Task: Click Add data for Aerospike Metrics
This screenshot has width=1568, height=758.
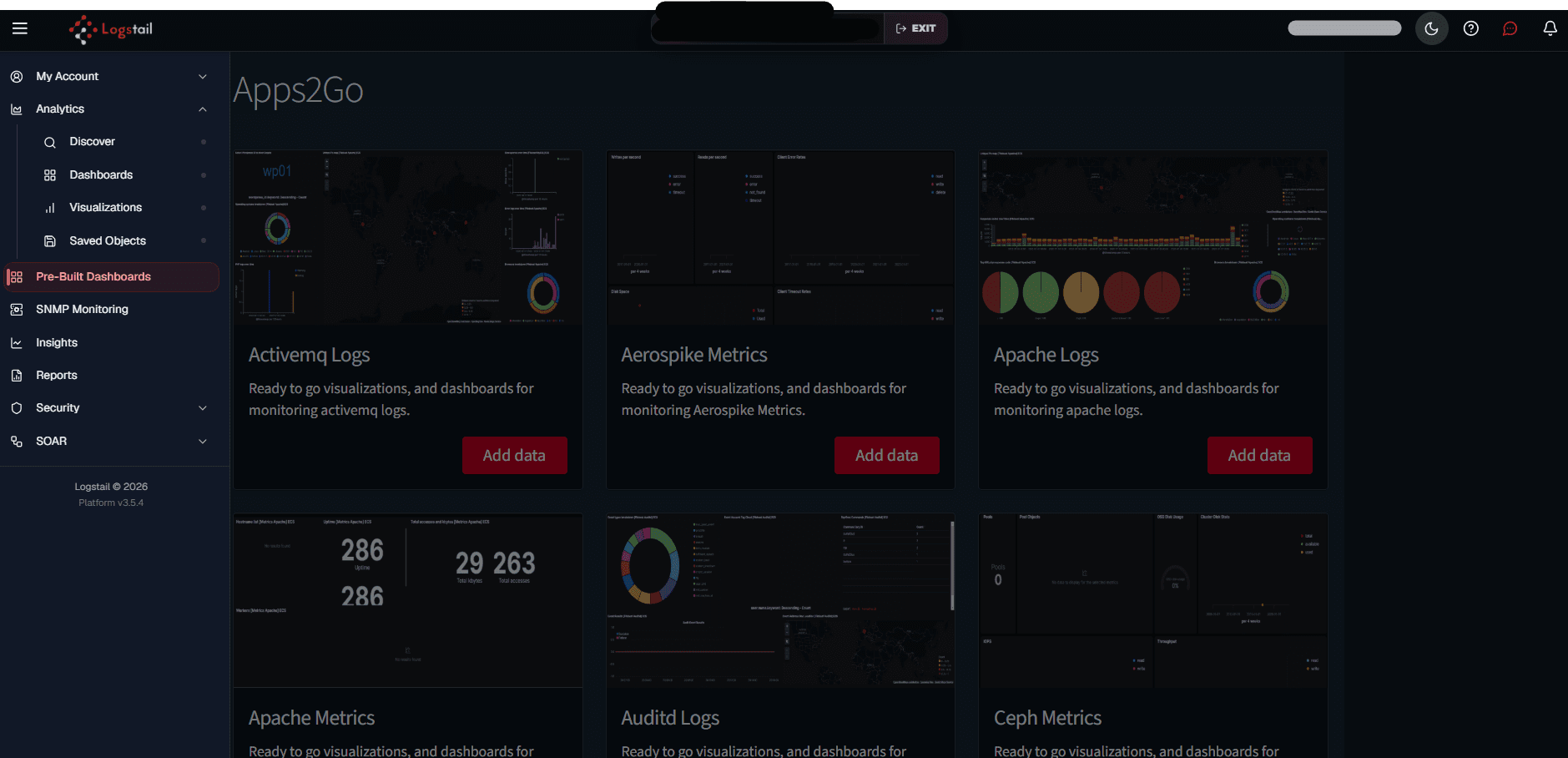Action: coord(887,456)
